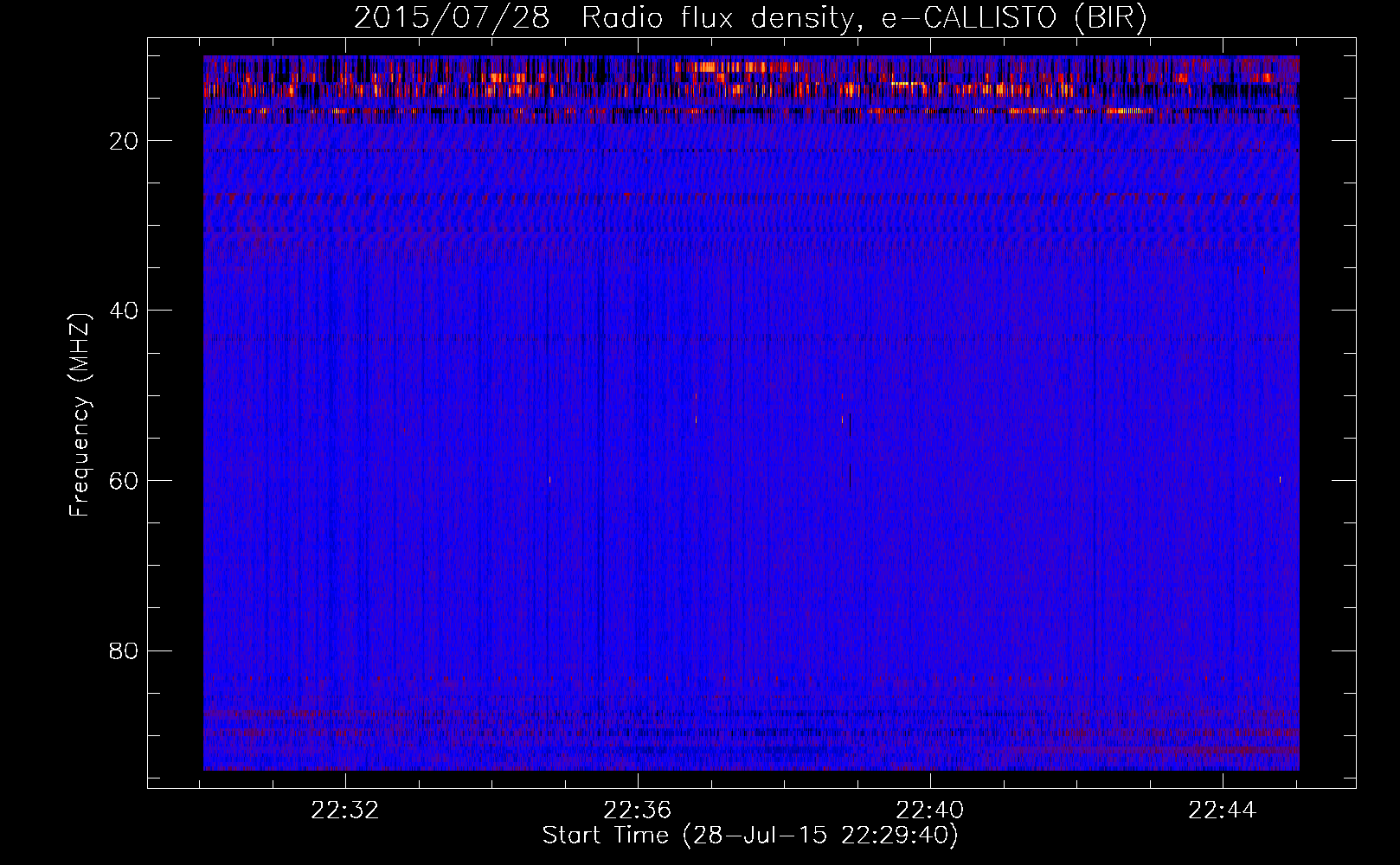Click the 40 MHz frequency tick label
1400x865 pixels.
(x=124, y=311)
